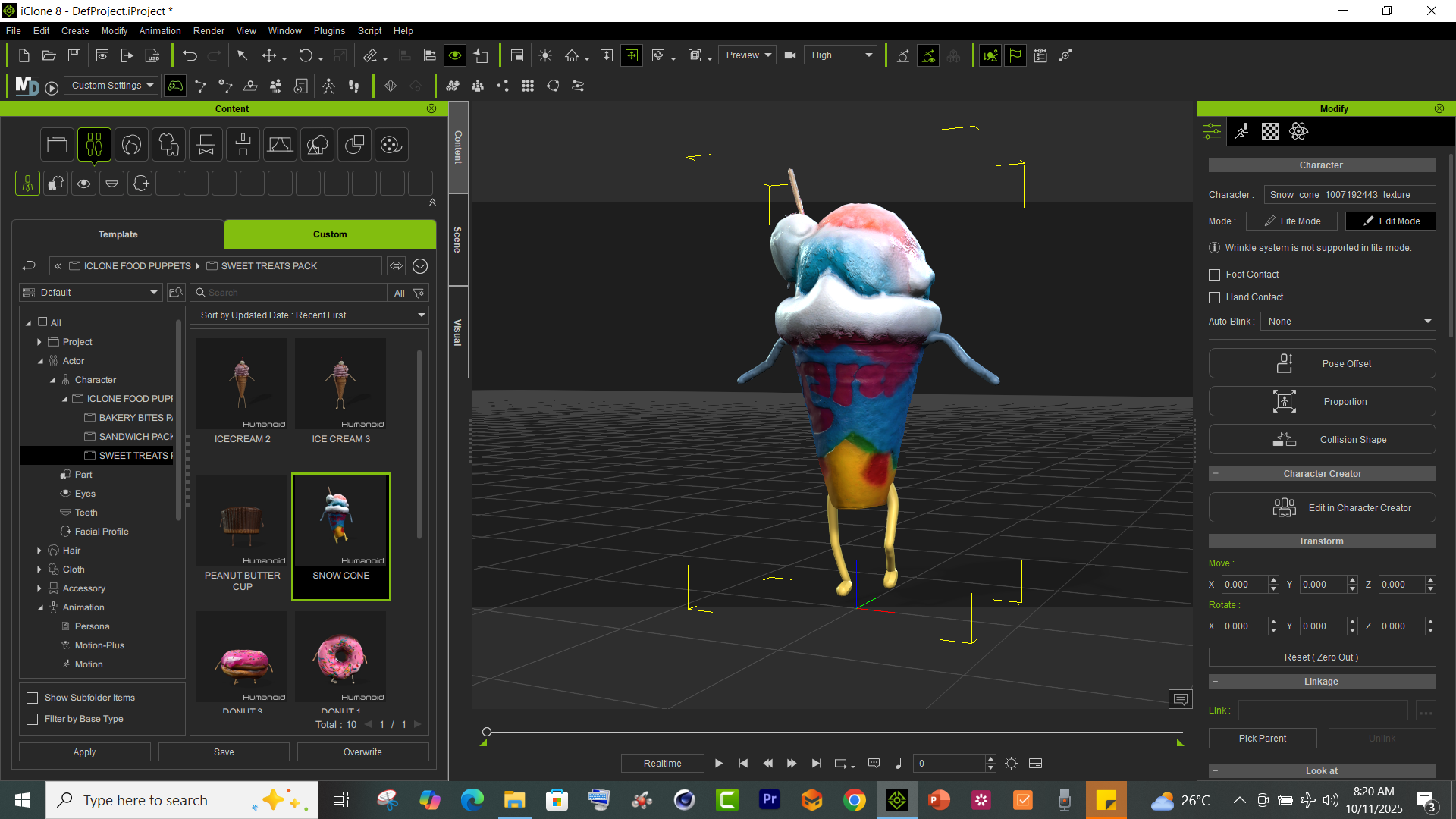Select the Rotate object tool
1456x819 pixels.
pyautogui.click(x=306, y=55)
